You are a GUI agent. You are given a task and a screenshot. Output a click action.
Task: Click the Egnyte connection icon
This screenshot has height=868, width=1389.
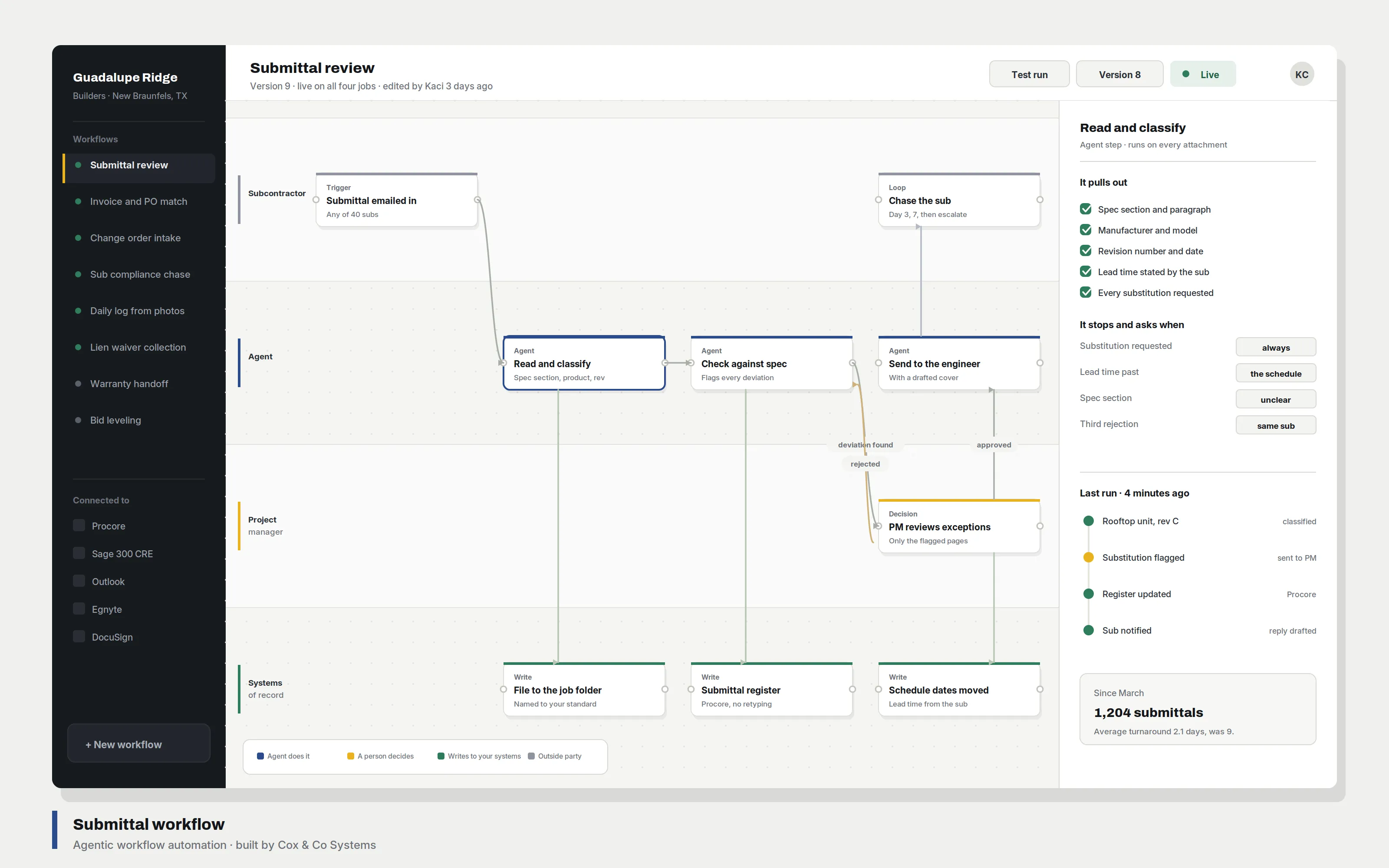(x=79, y=608)
